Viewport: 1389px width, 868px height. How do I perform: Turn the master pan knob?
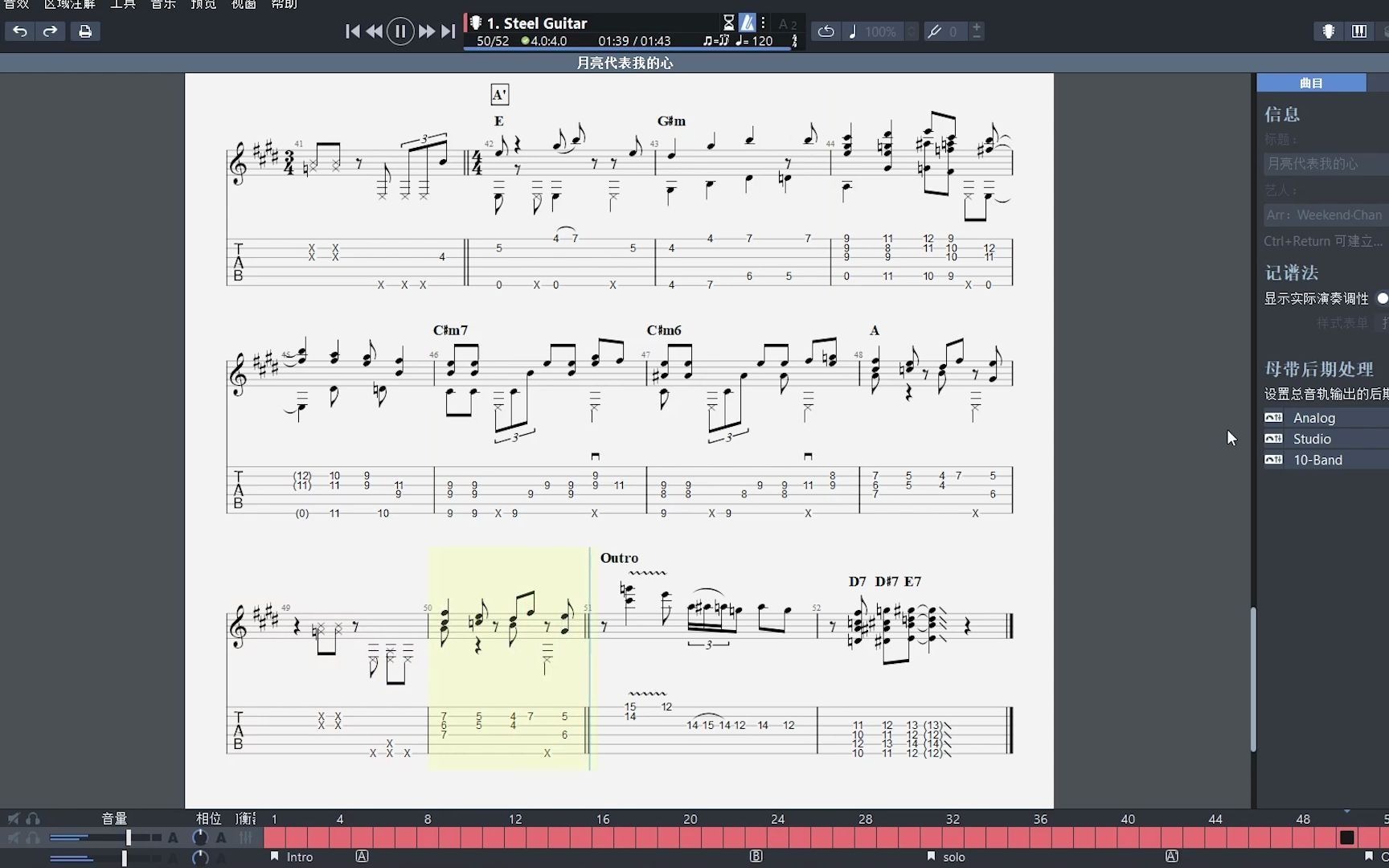(199, 858)
